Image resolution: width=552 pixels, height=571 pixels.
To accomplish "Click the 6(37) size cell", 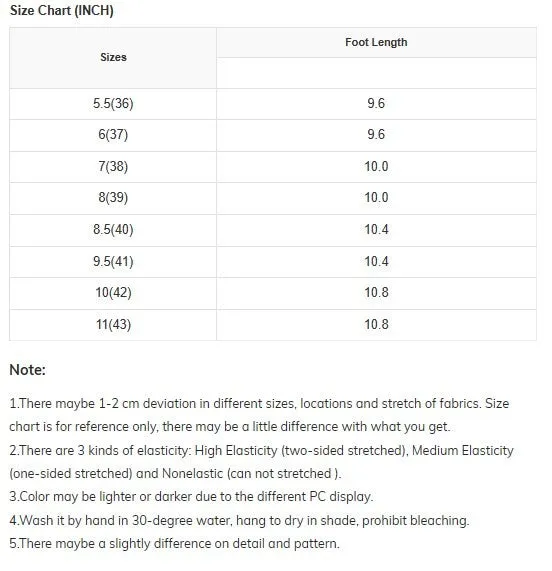I will [x=113, y=135].
